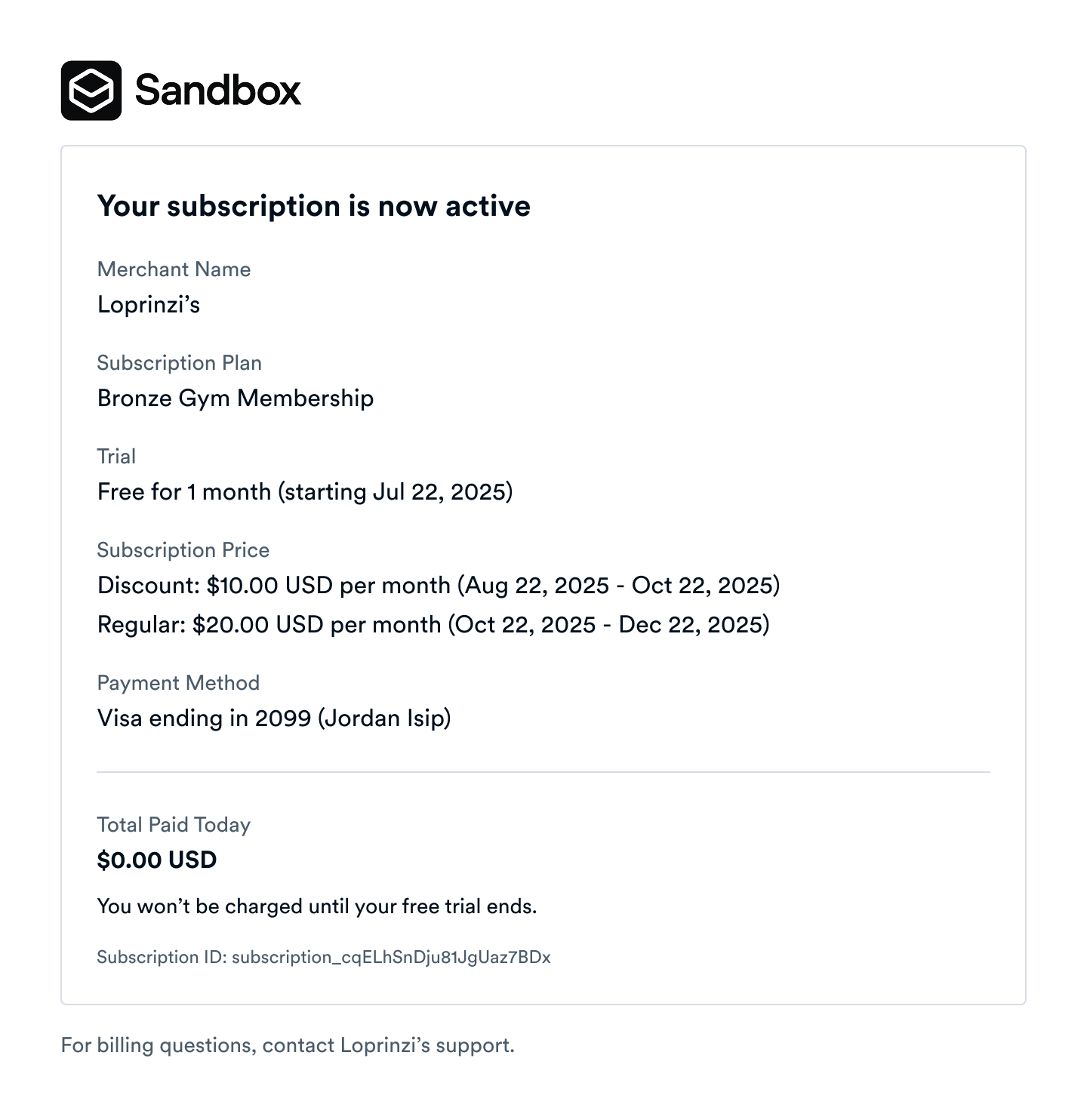1087x1120 pixels.
Task: Click the Visa ending in 2099 text
Action: (274, 718)
